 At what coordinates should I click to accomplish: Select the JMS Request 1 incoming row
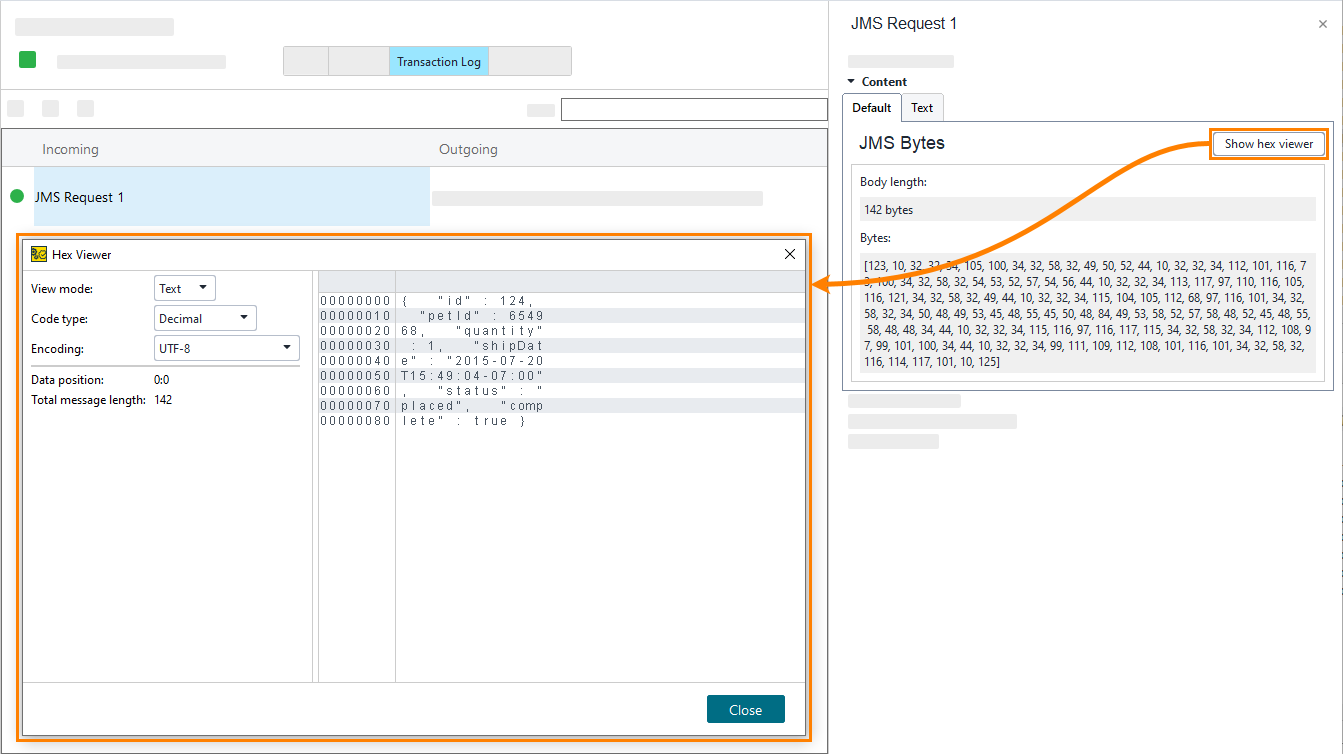[230, 197]
